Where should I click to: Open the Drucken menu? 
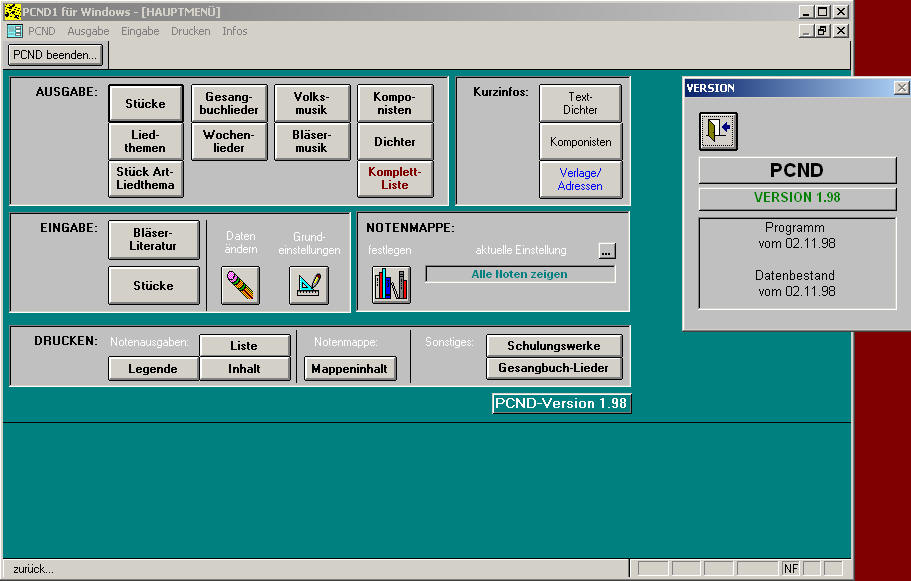[191, 31]
